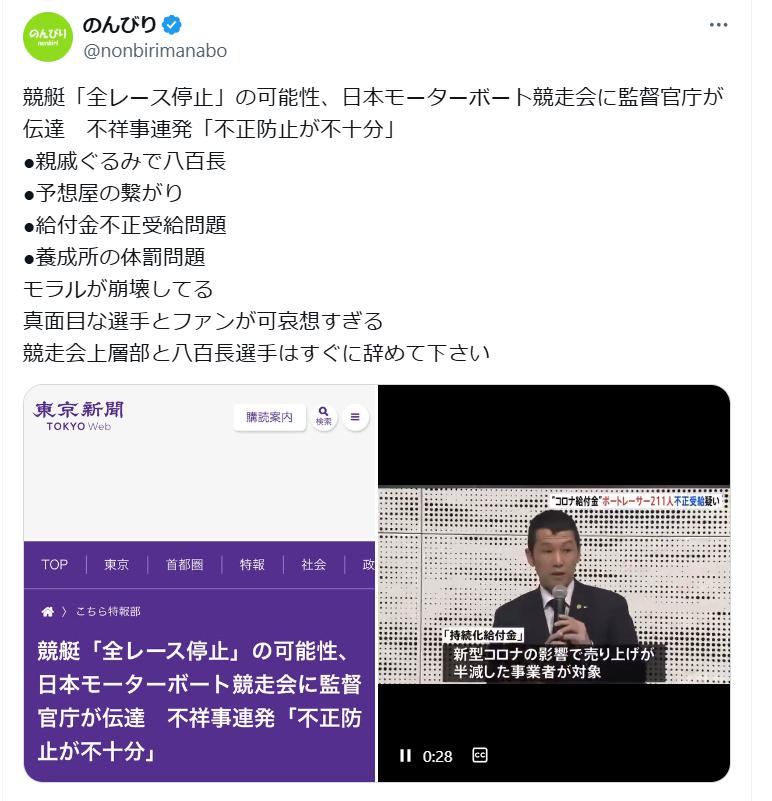Open the hamburger menu on 東京新聞
The height and width of the screenshot is (801, 772).
(355, 417)
